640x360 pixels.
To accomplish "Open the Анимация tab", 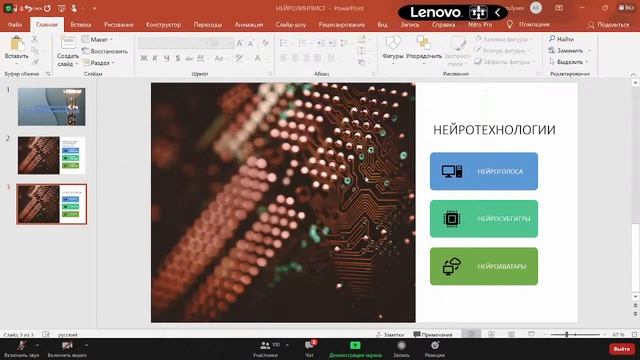I will click(x=249, y=24).
